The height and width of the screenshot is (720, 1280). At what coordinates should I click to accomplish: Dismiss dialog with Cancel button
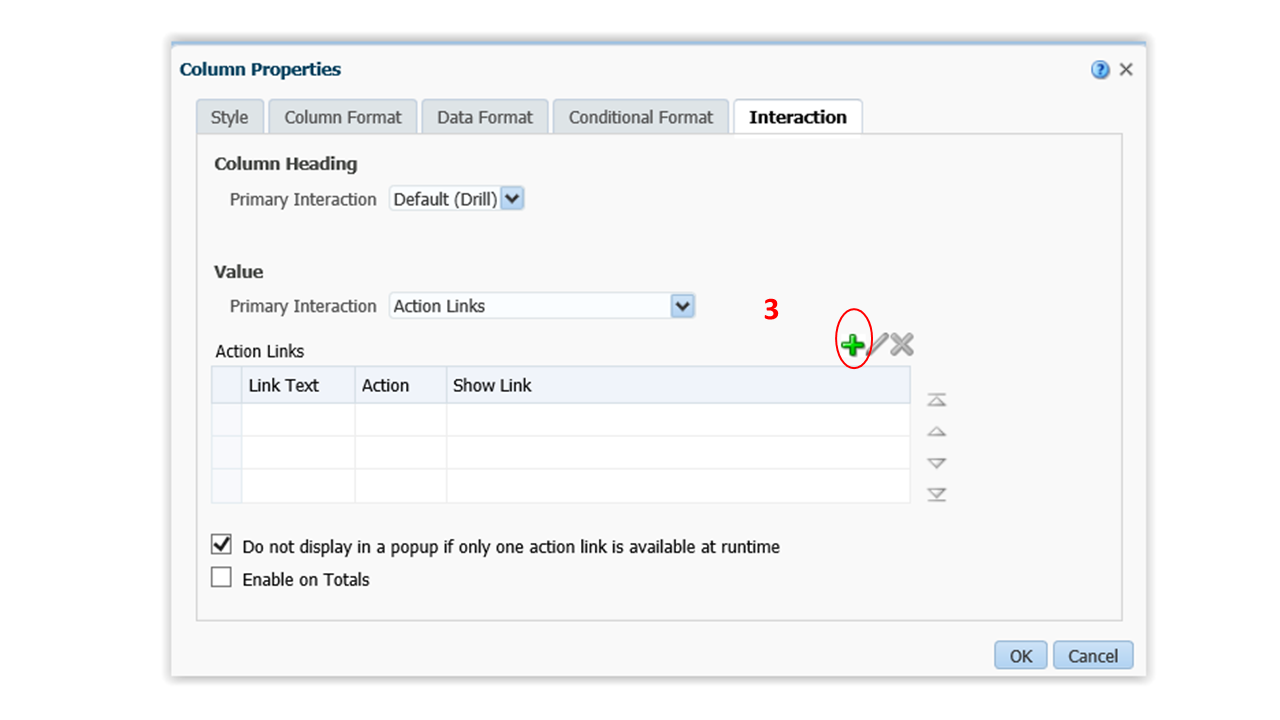(1093, 656)
